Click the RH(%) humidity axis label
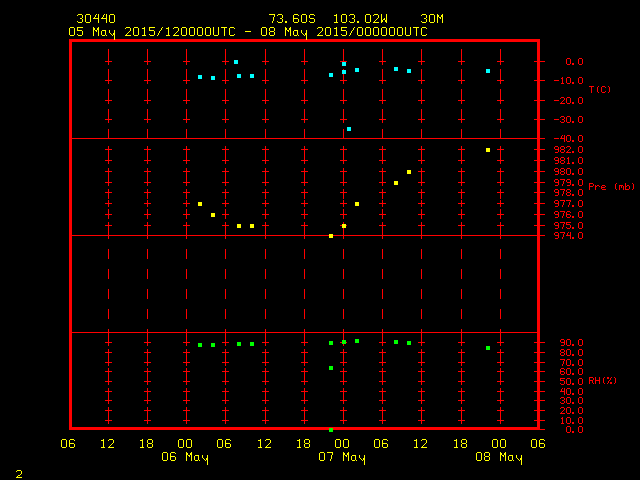 tap(600, 381)
